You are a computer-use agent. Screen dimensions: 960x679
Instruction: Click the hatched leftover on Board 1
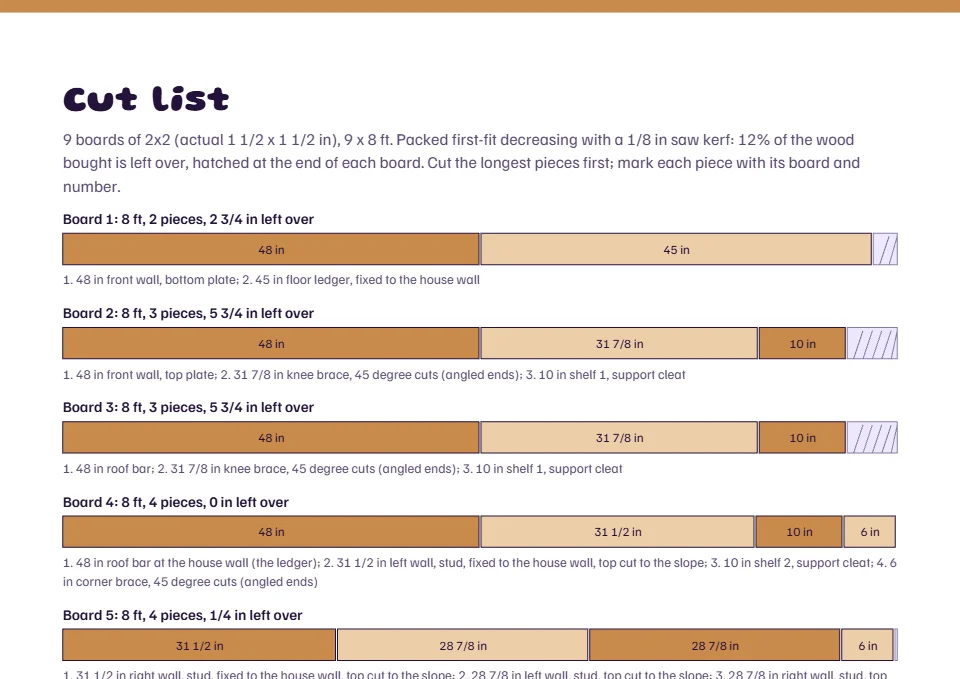click(885, 249)
